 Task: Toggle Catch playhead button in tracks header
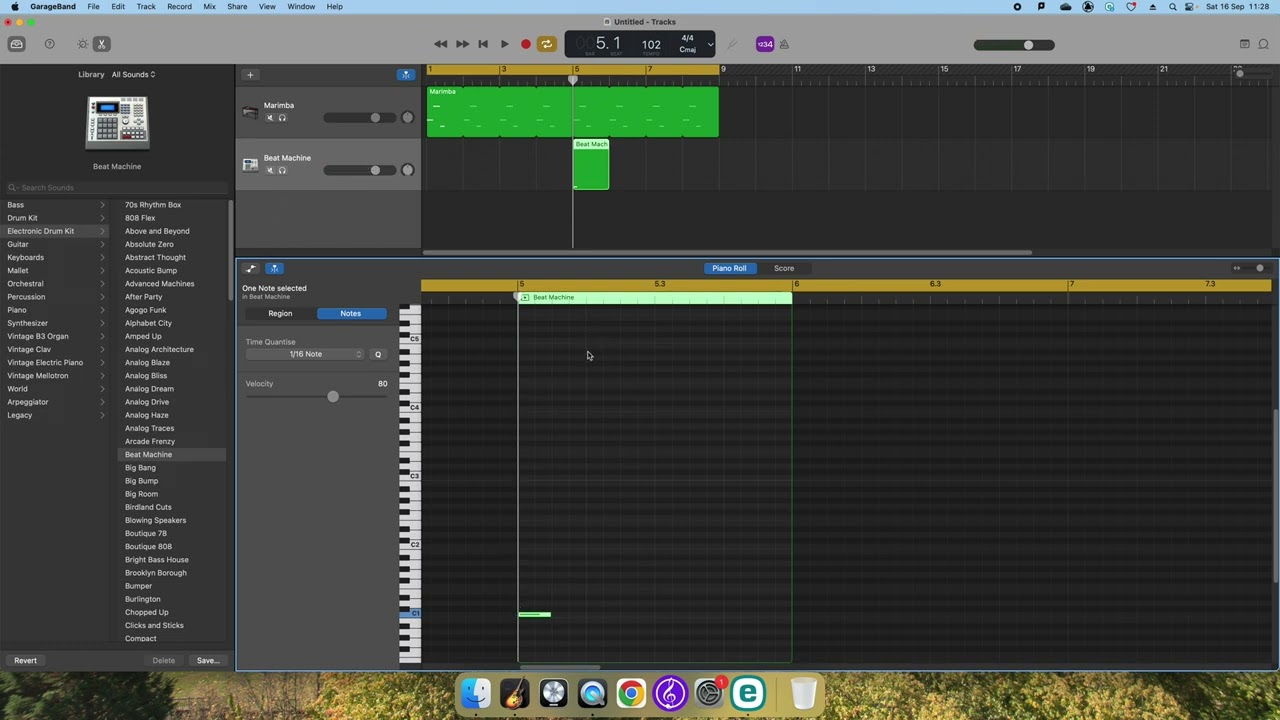pyautogui.click(x=405, y=74)
